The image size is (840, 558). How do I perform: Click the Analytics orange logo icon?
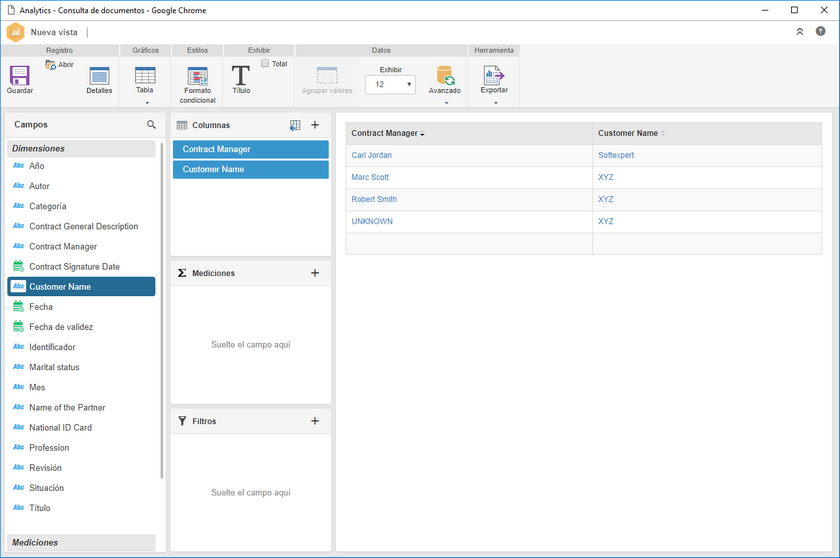pyautogui.click(x=16, y=32)
